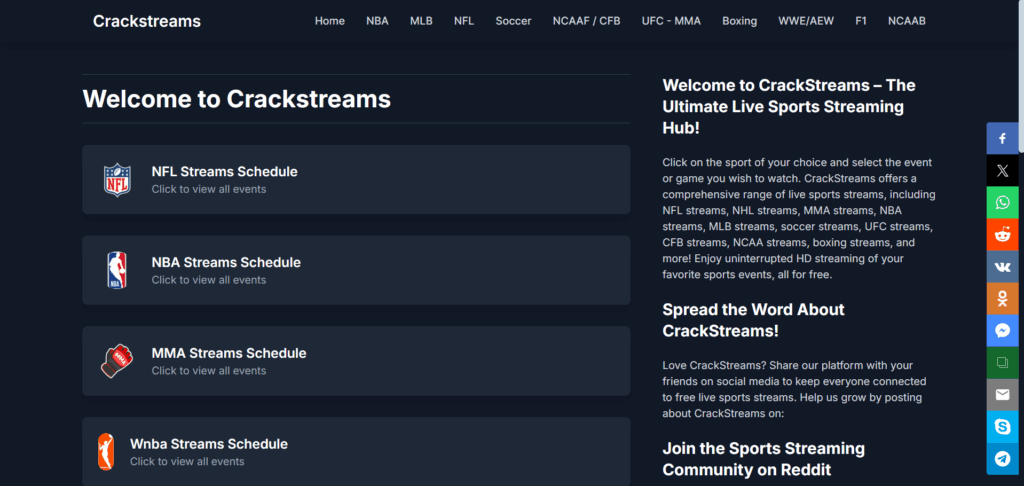Click the VK share icon
1024x486 pixels.
[x=1002, y=266]
